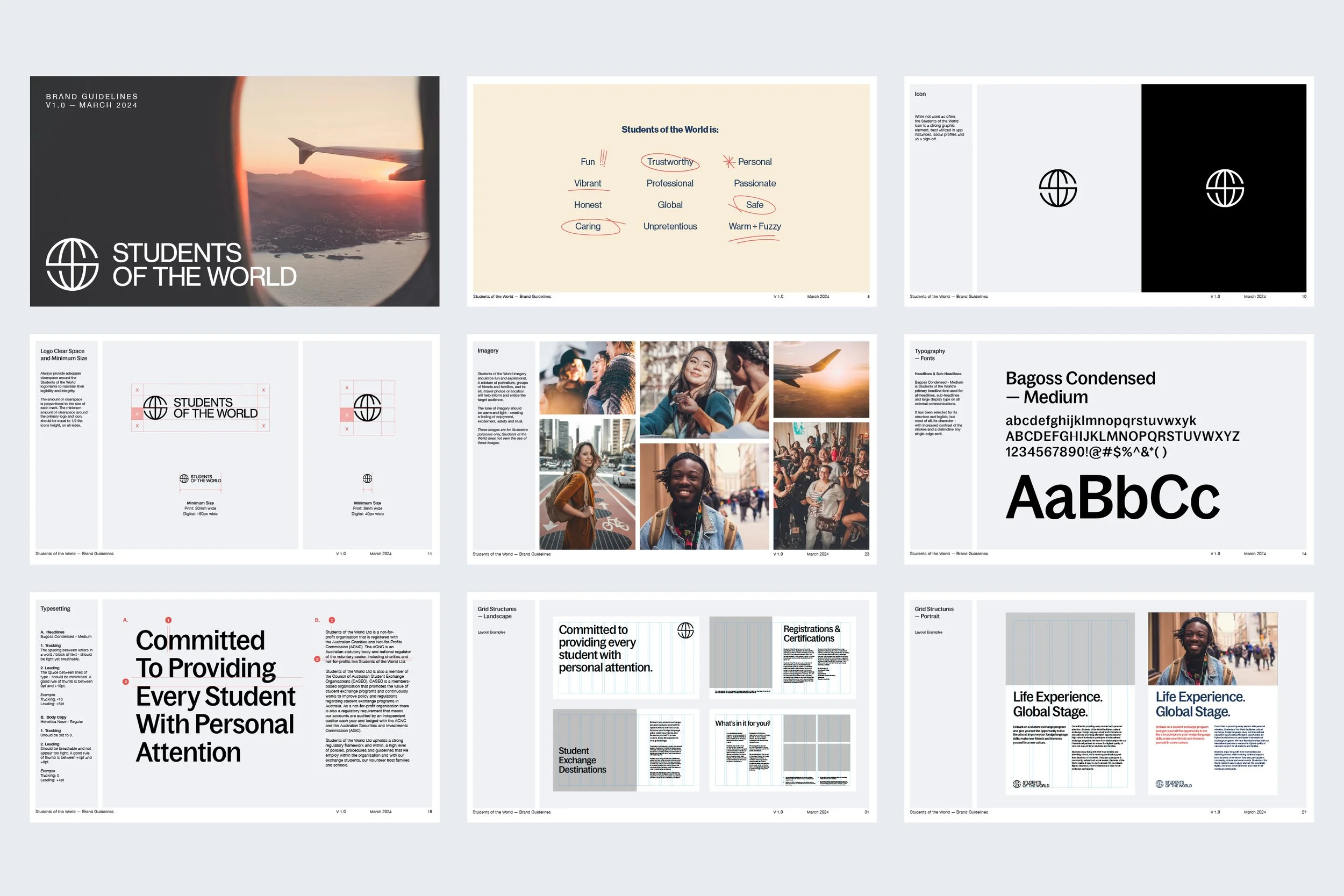Click the blue Life Experience Global Stage heading
Viewport: 1344px width, 896px height.
point(1200,704)
